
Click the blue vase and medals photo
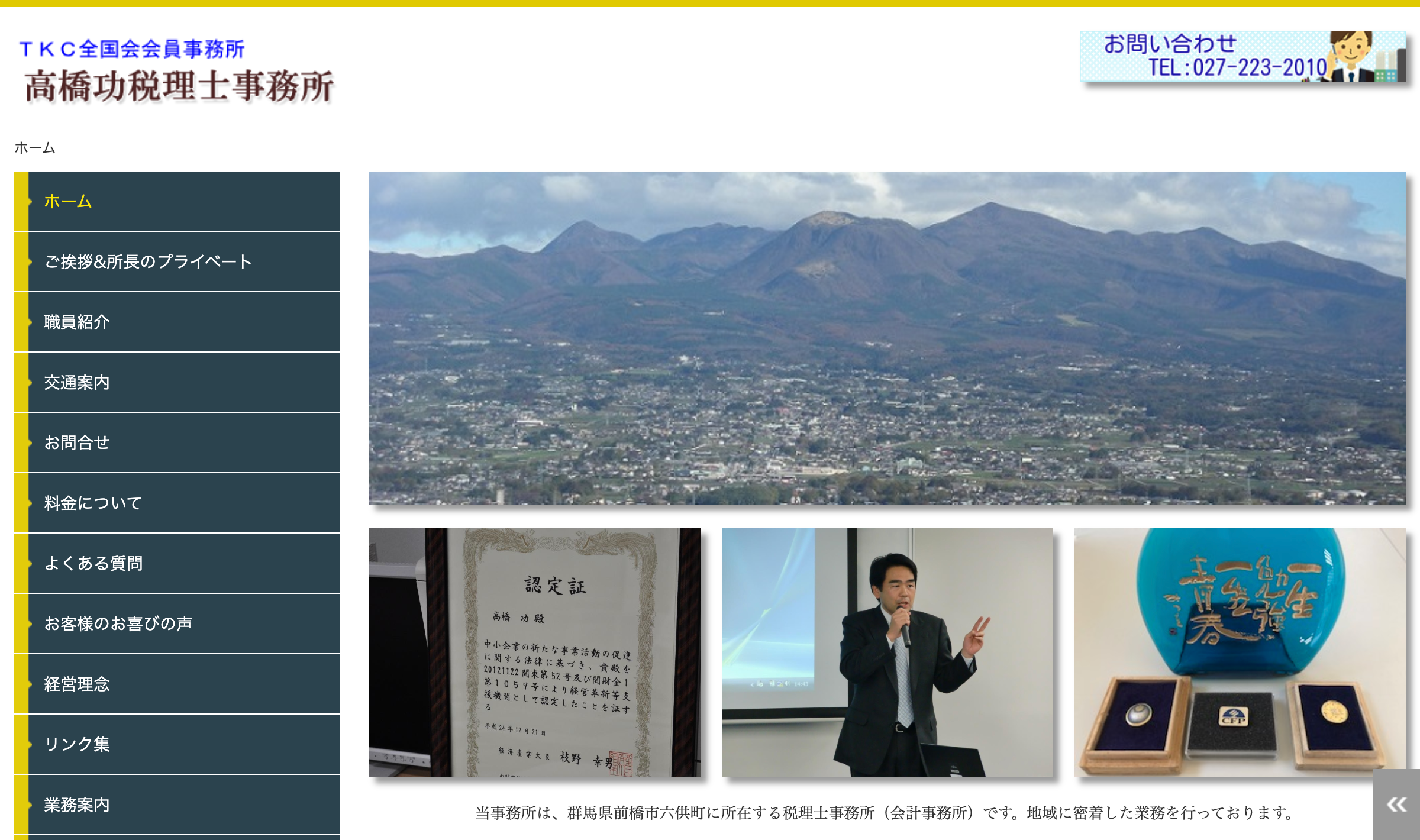[x=1239, y=652]
